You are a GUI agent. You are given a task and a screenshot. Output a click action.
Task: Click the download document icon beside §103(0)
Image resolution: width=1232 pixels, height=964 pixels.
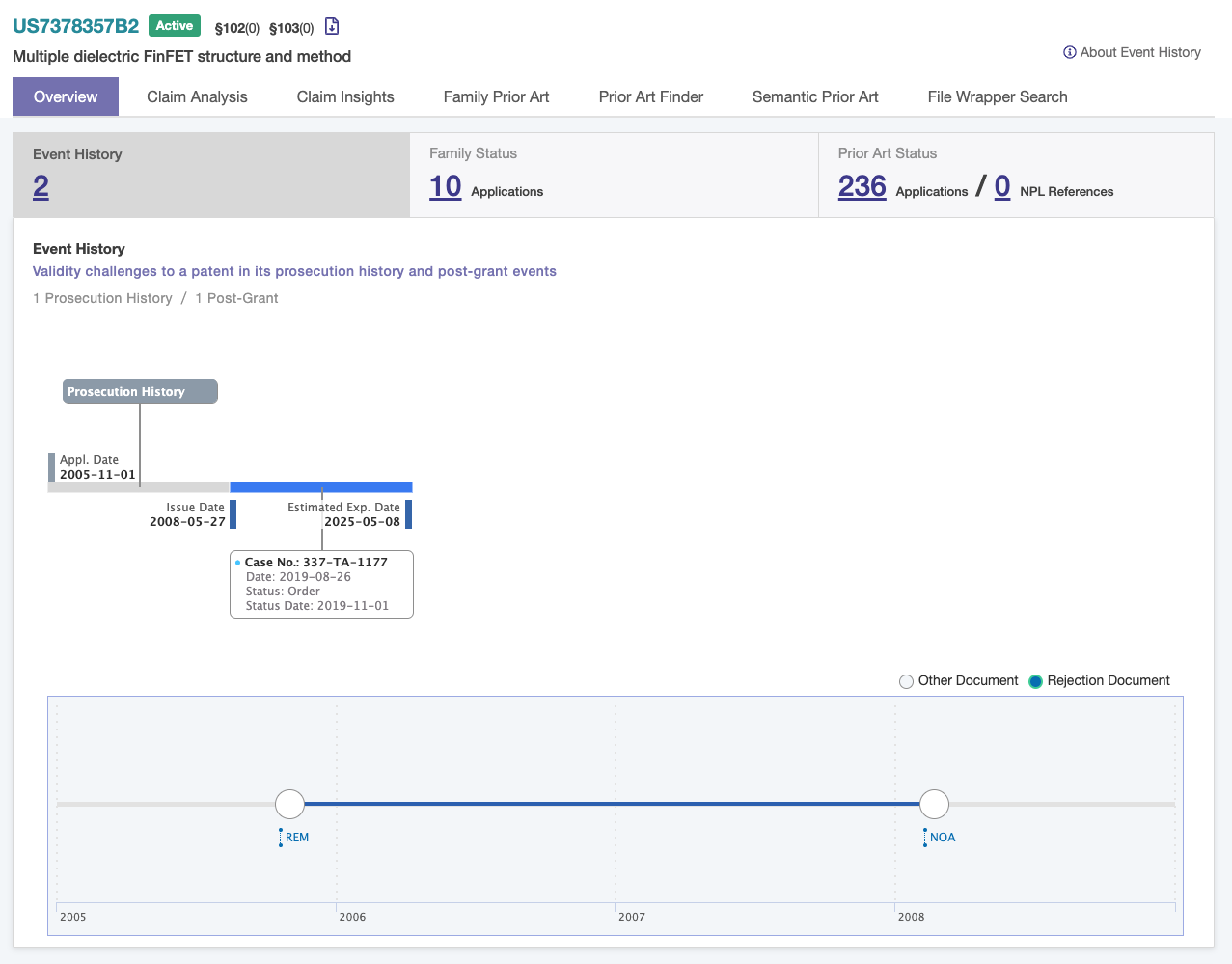(332, 26)
